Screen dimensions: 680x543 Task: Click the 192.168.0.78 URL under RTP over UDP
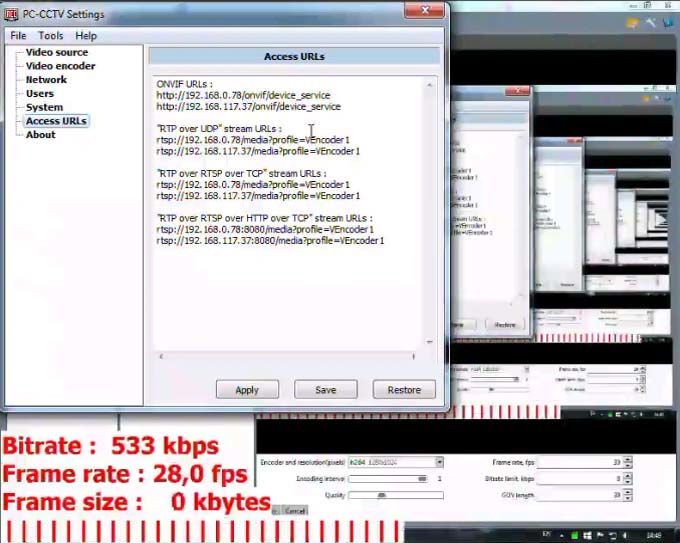click(x=253, y=140)
